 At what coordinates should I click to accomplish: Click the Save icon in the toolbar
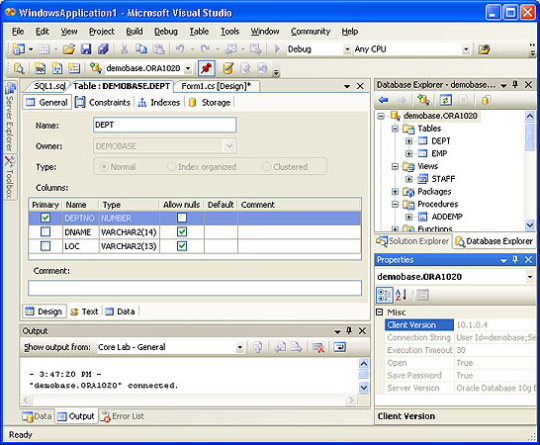(x=86, y=49)
